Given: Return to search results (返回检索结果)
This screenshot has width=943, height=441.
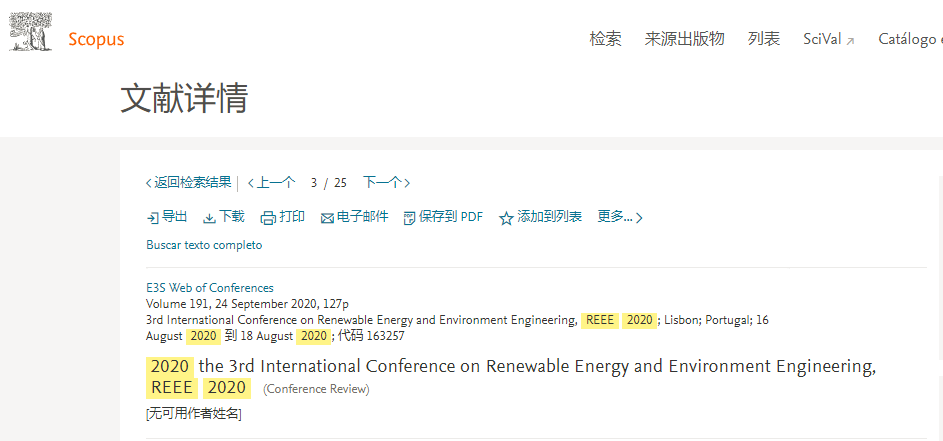Looking at the screenshot, I should pyautogui.click(x=191, y=183).
